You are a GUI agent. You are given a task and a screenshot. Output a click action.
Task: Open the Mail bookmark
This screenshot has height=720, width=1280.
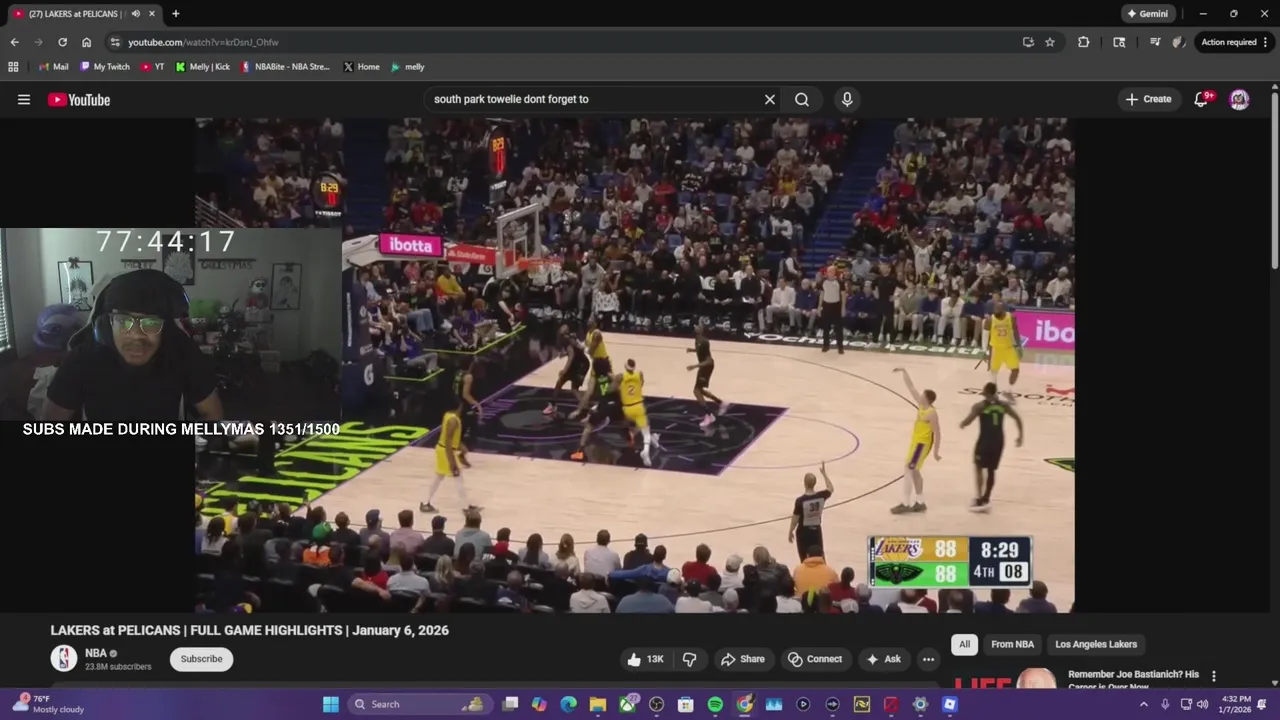pos(53,67)
